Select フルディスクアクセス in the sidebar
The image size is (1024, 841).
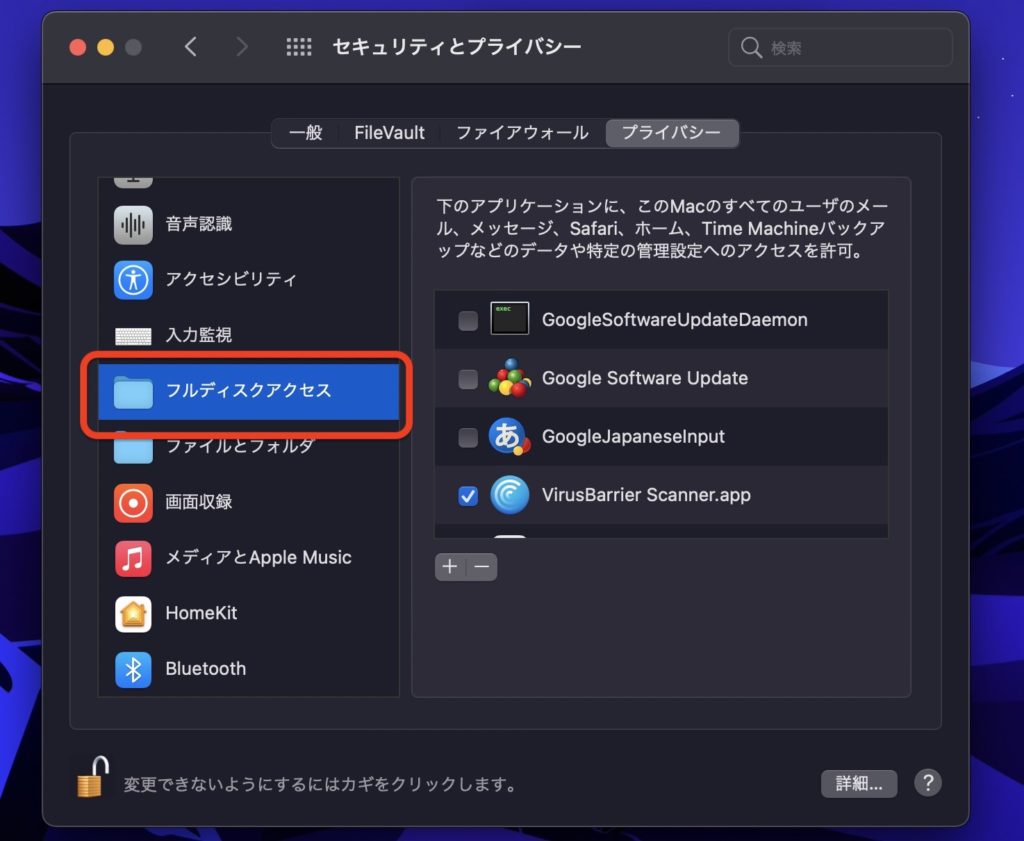(x=248, y=391)
